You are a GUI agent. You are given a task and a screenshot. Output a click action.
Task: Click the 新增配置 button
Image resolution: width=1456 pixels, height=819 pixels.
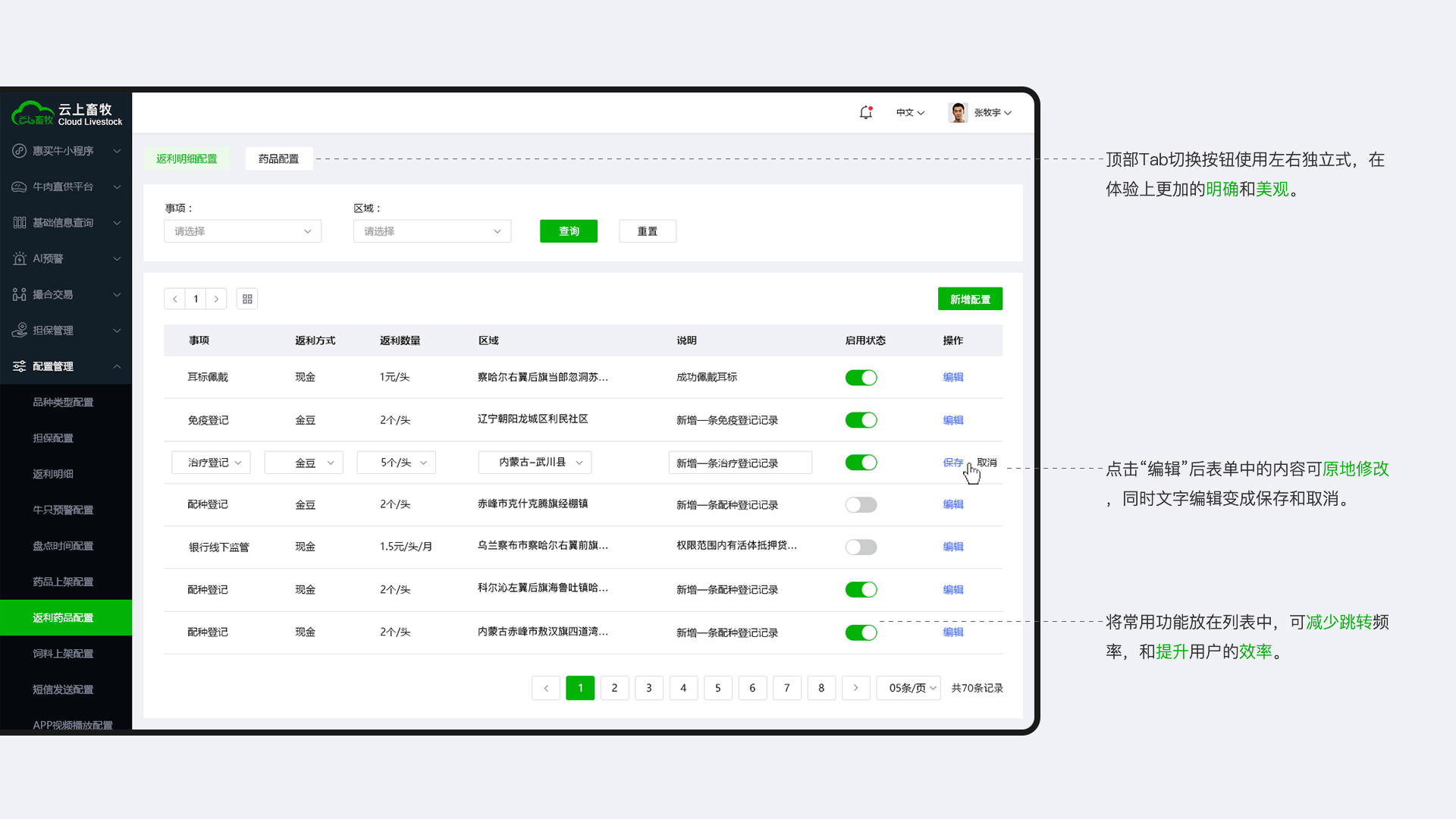tap(970, 299)
